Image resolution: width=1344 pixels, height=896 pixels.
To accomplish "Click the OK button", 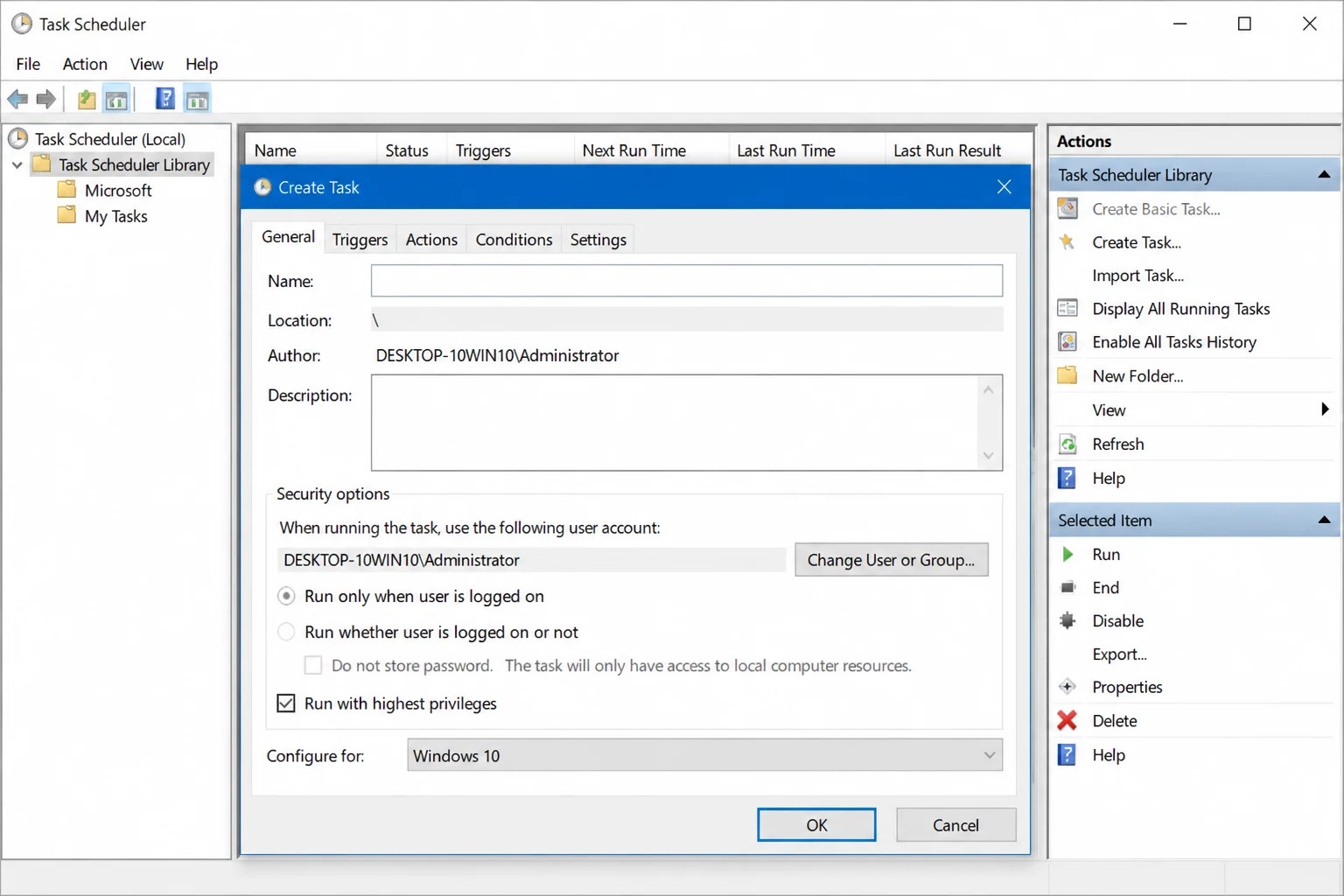I will point(816,825).
